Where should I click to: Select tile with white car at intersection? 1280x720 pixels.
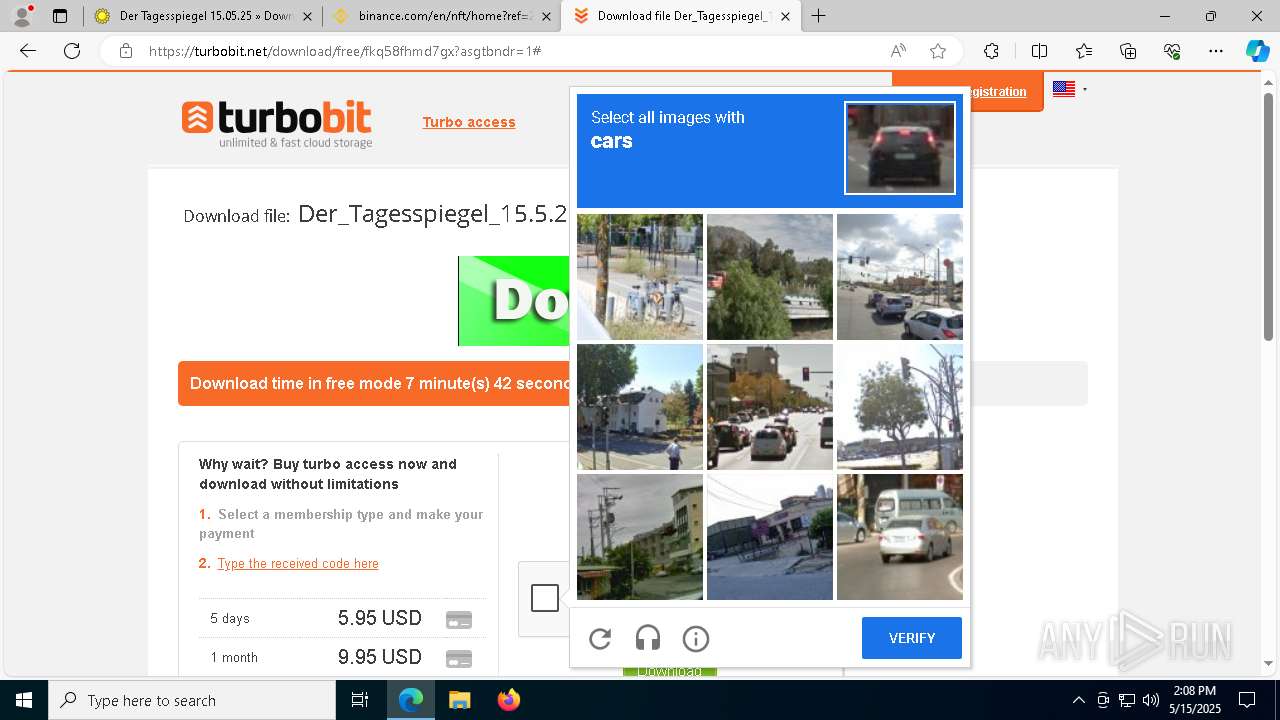click(x=900, y=277)
